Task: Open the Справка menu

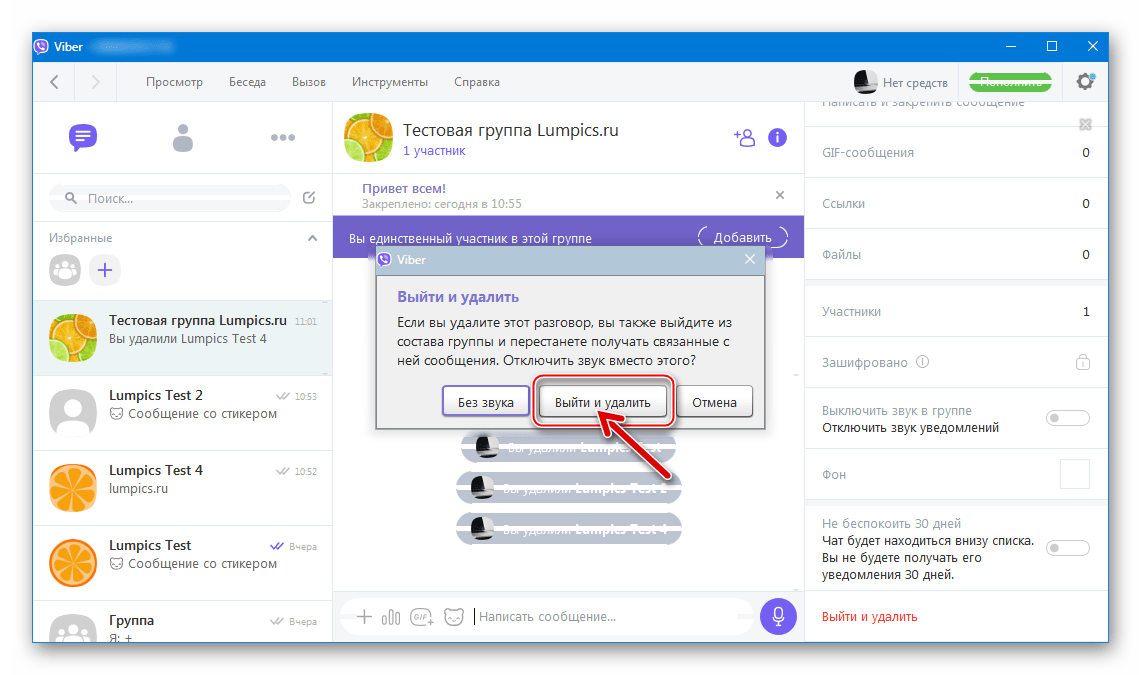Action: tap(477, 82)
